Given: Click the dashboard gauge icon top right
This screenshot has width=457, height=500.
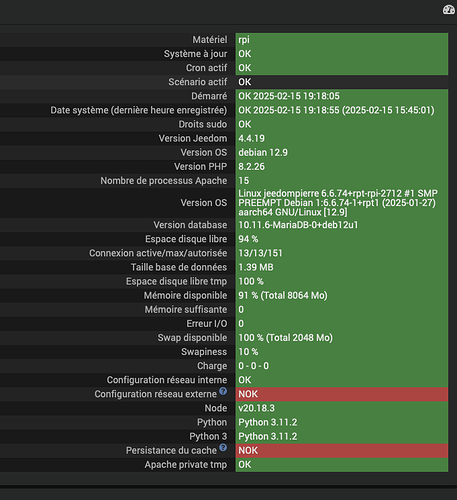Looking at the screenshot, I should click(449, 10).
